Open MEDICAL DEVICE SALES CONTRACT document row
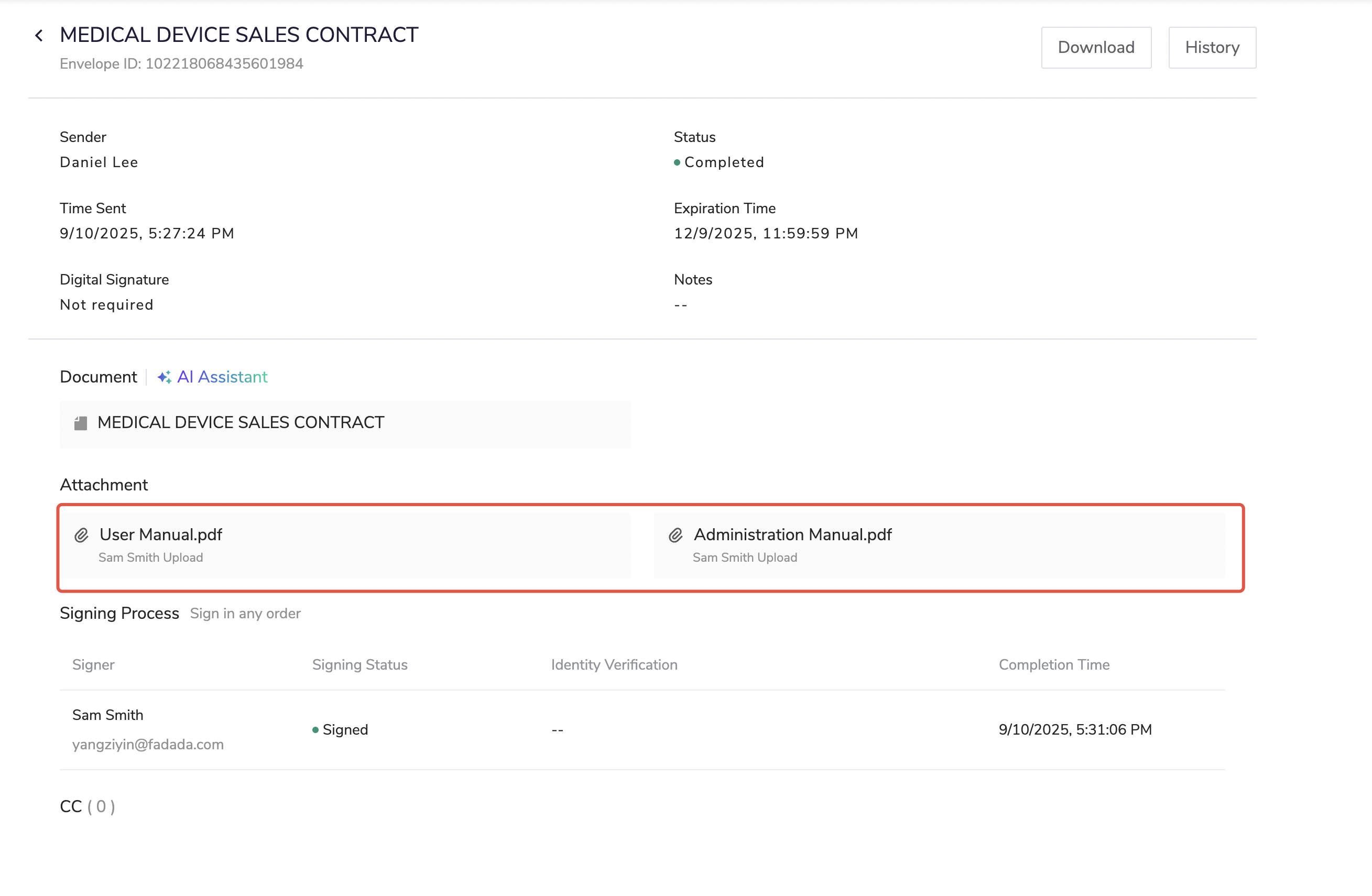The height and width of the screenshot is (896, 1372). 241,423
